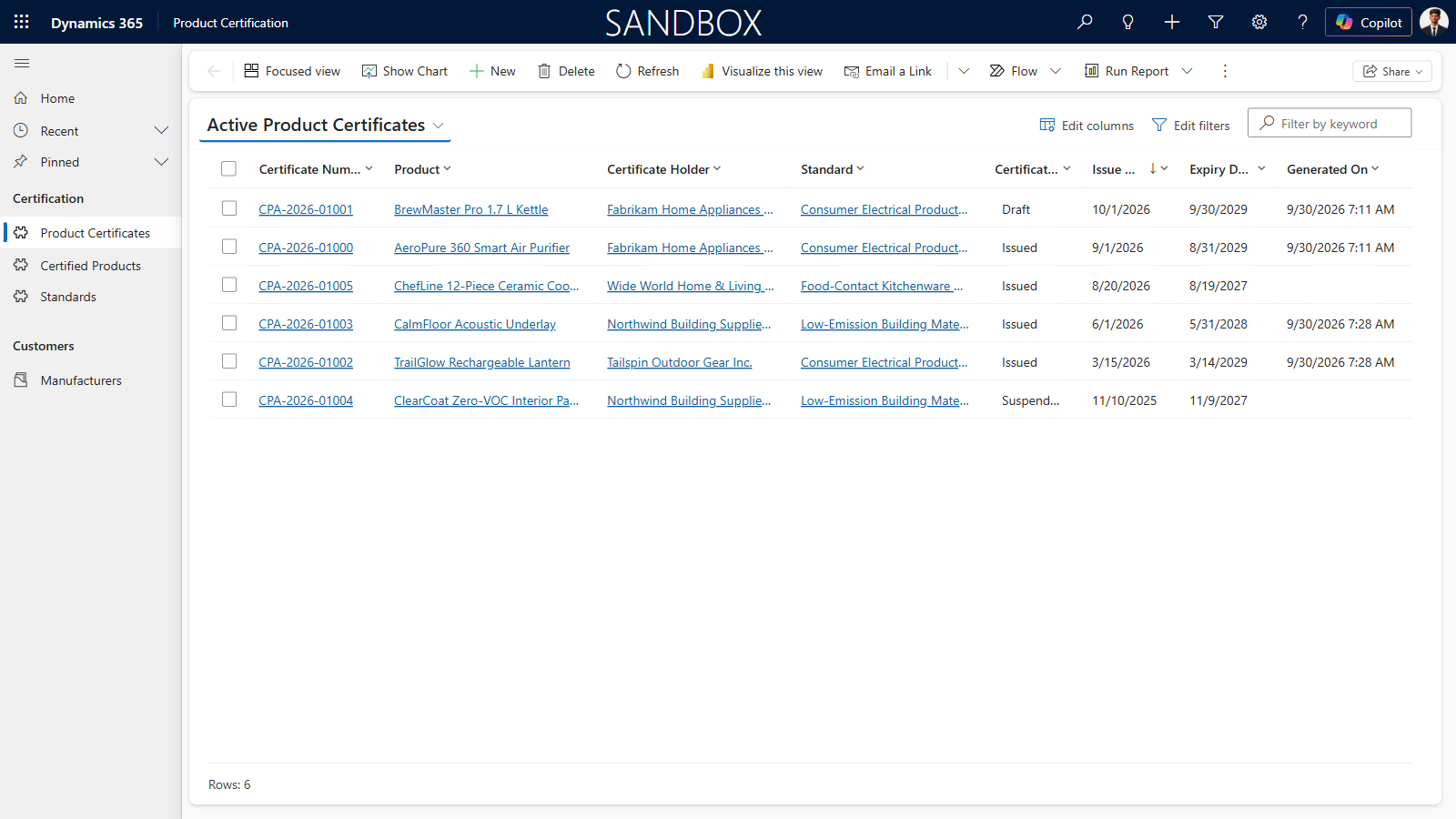Open TrailGlow Rechargeable Lantern link

pyautogui.click(x=481, y=362)
